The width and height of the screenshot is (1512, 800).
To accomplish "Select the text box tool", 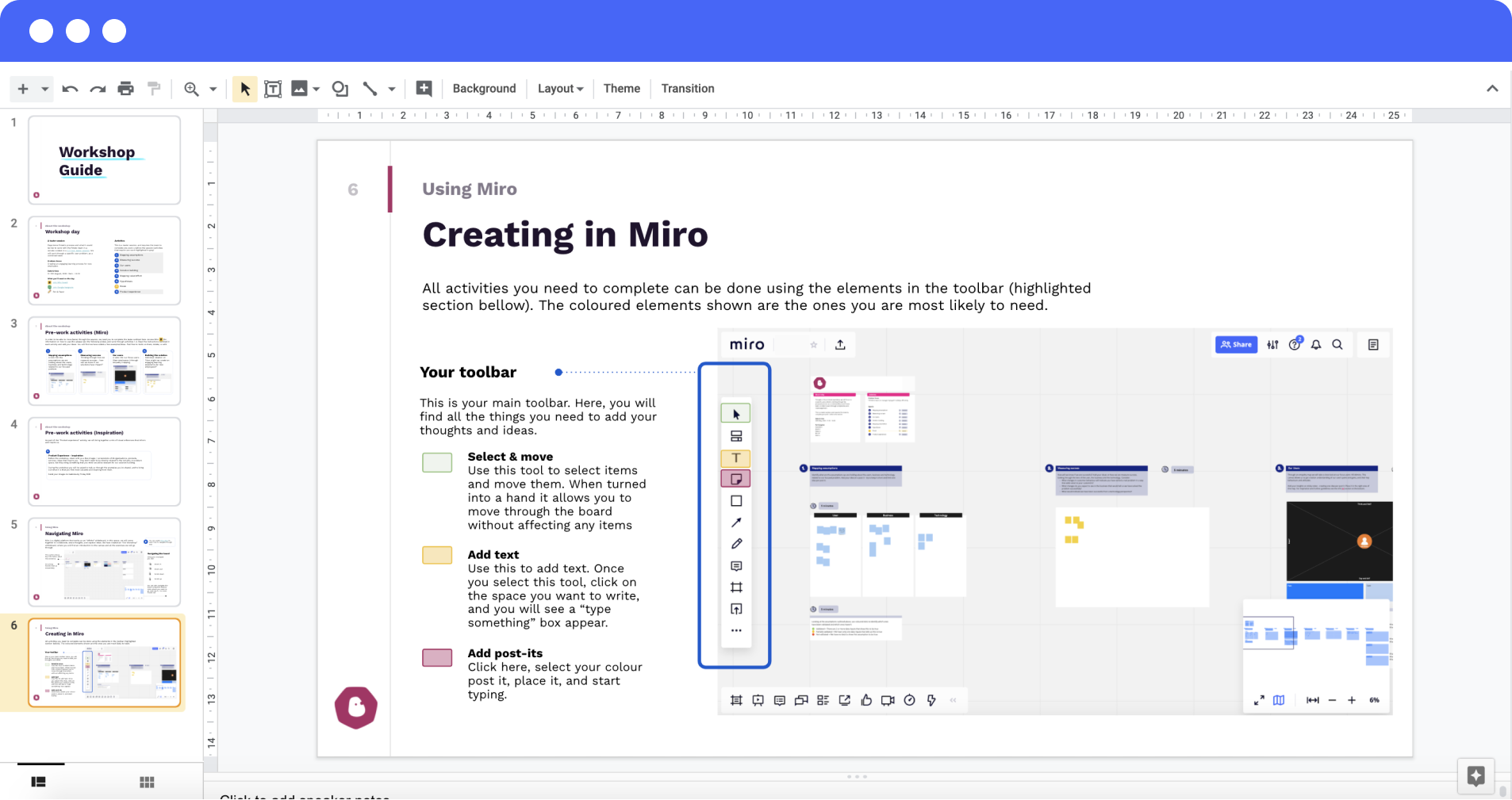I will pyautogui.click(x=272, y=89).
